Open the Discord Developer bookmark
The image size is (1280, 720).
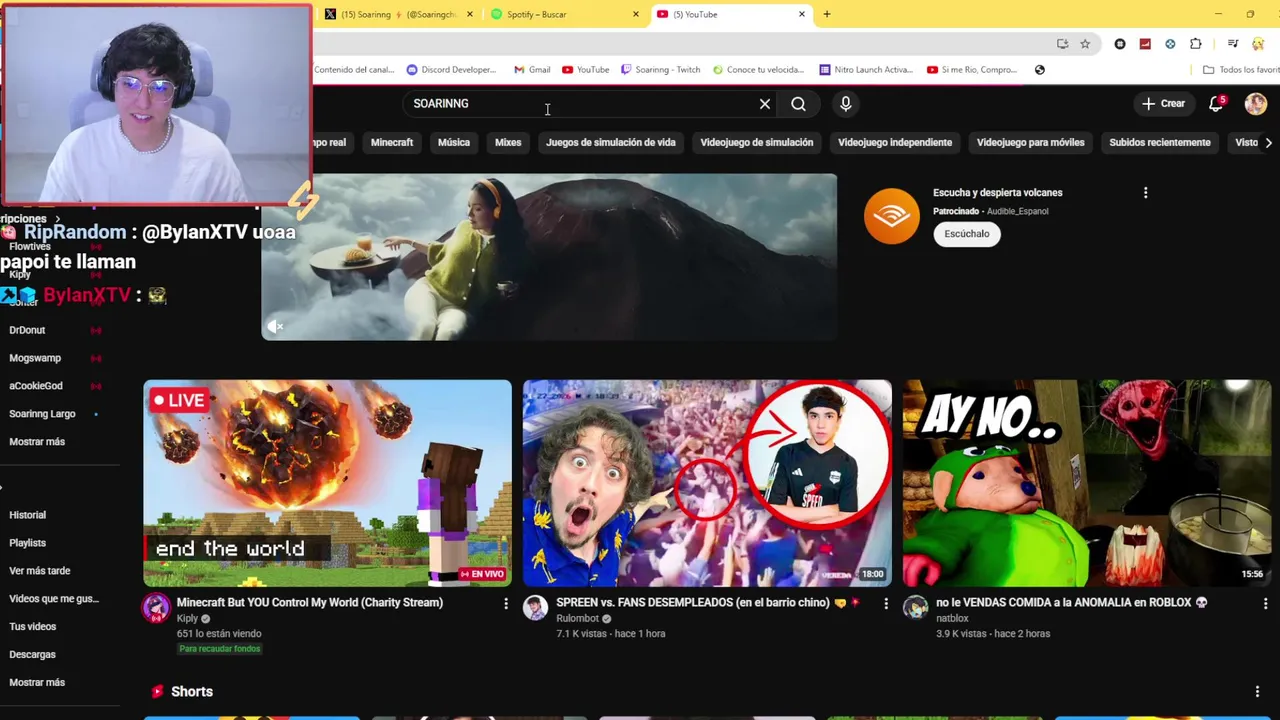451,70
